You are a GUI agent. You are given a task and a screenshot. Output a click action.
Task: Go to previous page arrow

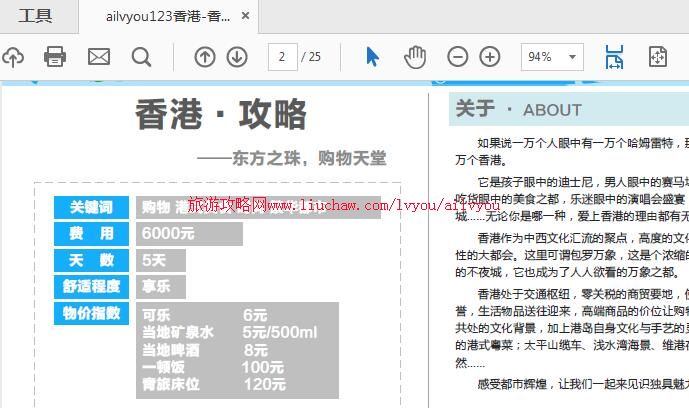tap(204, 57)
